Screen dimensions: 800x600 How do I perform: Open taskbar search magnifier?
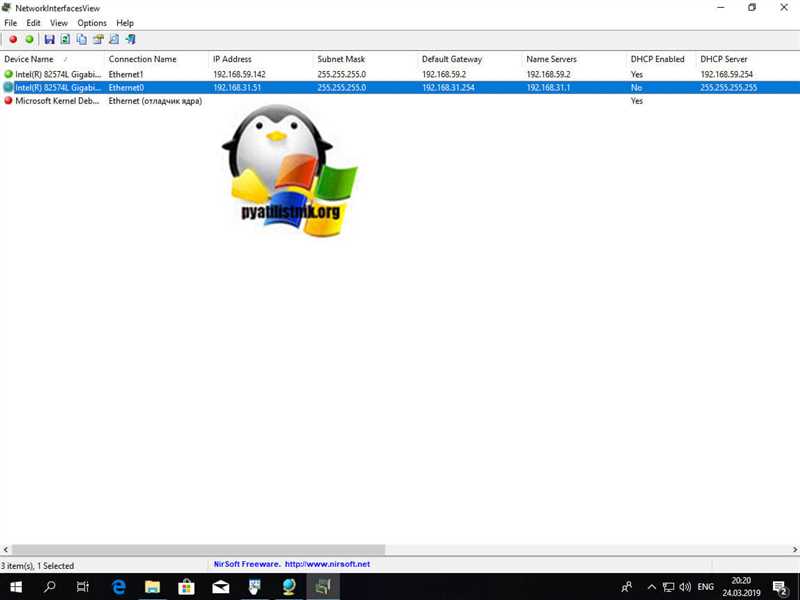pos(49,587)
